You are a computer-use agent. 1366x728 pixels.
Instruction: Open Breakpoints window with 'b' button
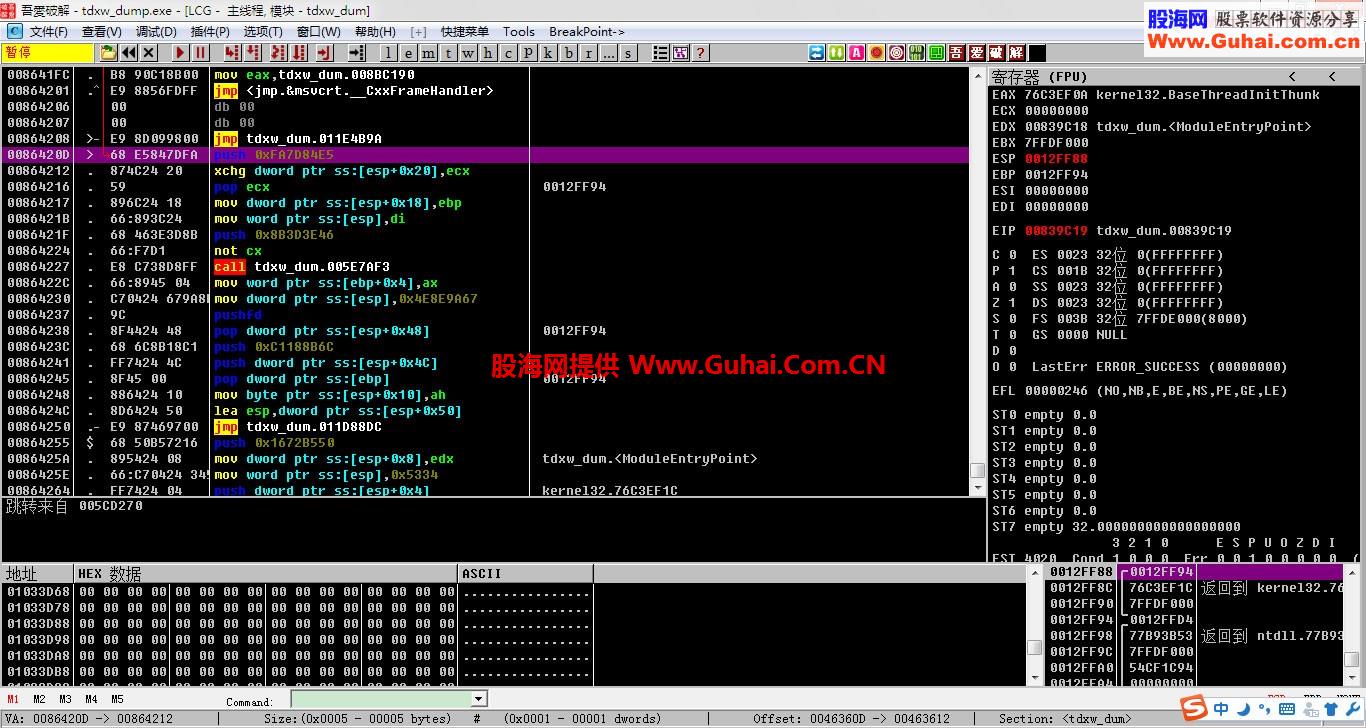568,53
